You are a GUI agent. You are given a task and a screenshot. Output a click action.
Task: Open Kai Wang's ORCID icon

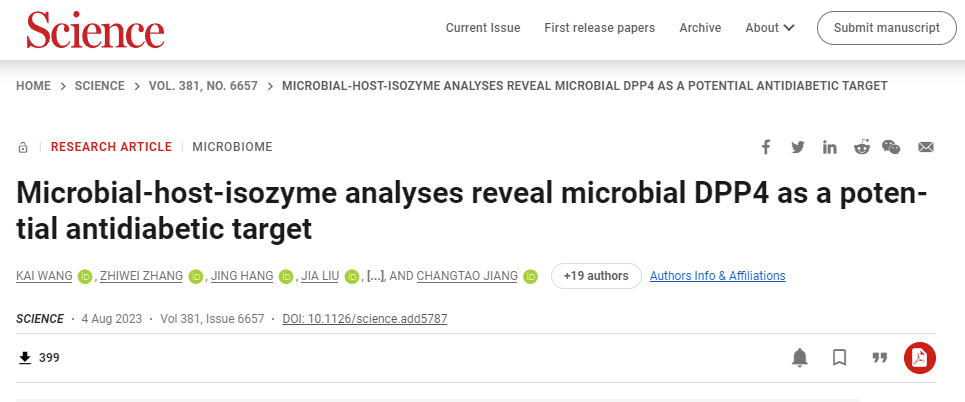(x=85, y=276)
